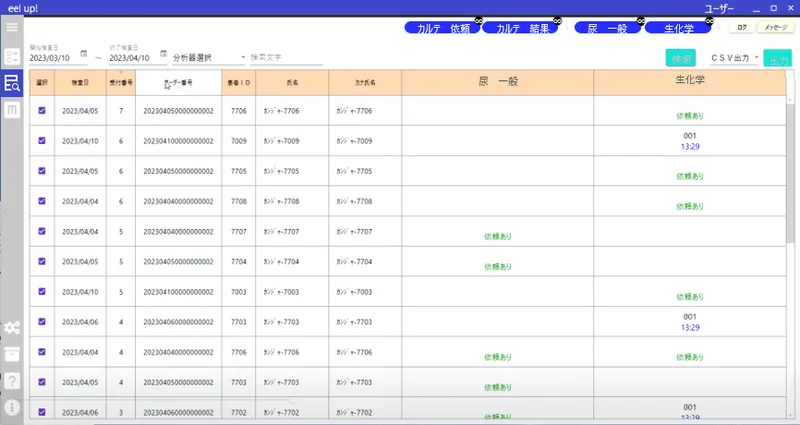This screenshot has width=800, height=425.
Task: Select the search list sidebar icon
Action: [13, 84]
